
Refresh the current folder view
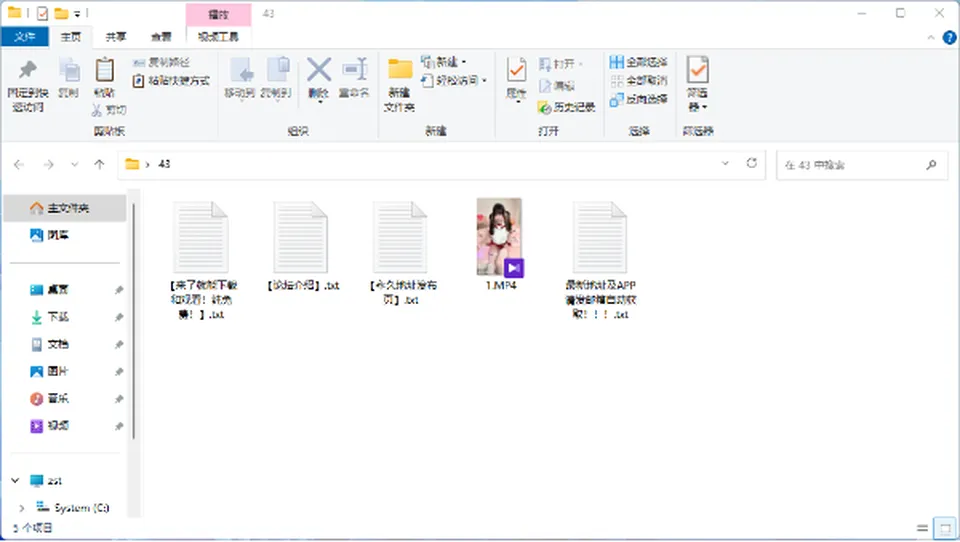point(752,163)
